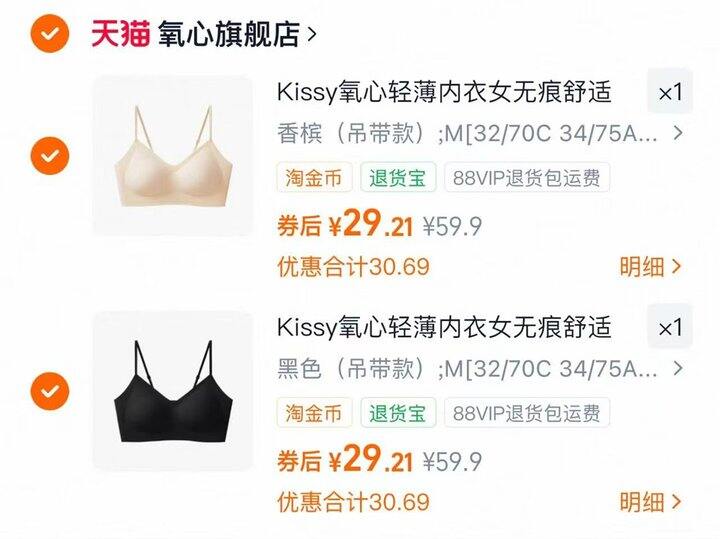The height and width of the screenshot is (539, 720).
Task: Uncheck the store-level select-all checkbox
Action: [x=50, y=34]
